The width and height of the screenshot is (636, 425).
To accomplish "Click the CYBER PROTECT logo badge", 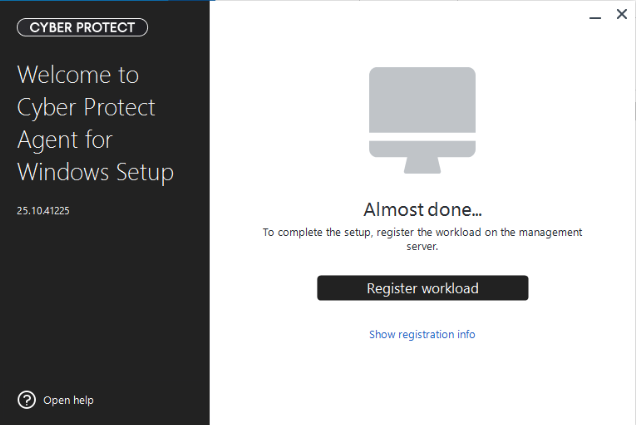I will pyautogui.click(x=82, y=27).
